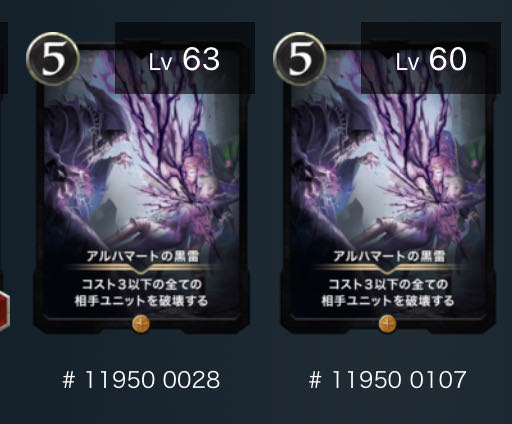
Task: Click the Lv 60 level label
Action: [x=431, y=59]
